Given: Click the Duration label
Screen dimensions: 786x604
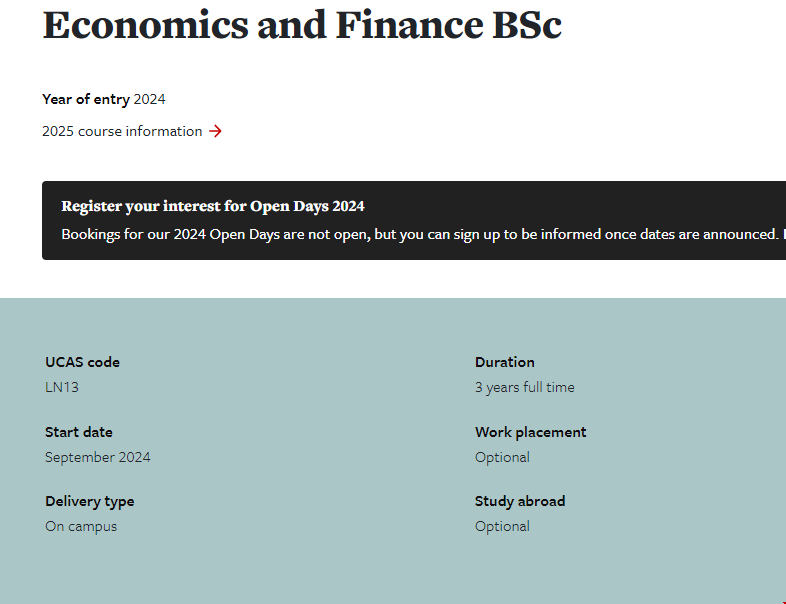Looking at the screenshot, I should [x=505, y=362].
